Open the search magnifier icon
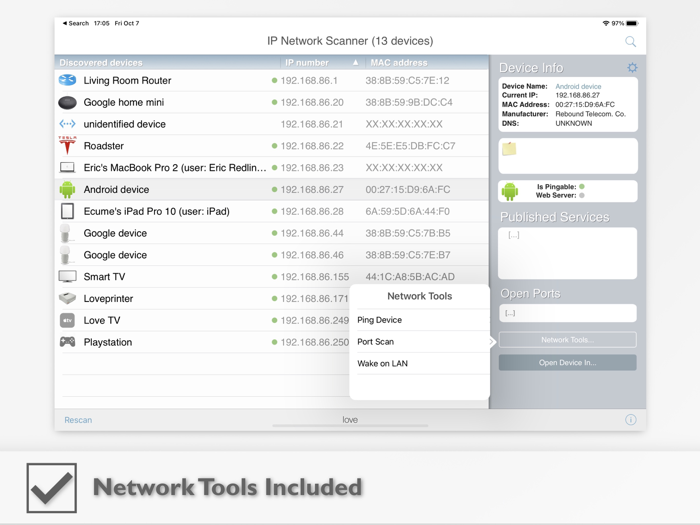700x525 pixels. click(630, 42)
